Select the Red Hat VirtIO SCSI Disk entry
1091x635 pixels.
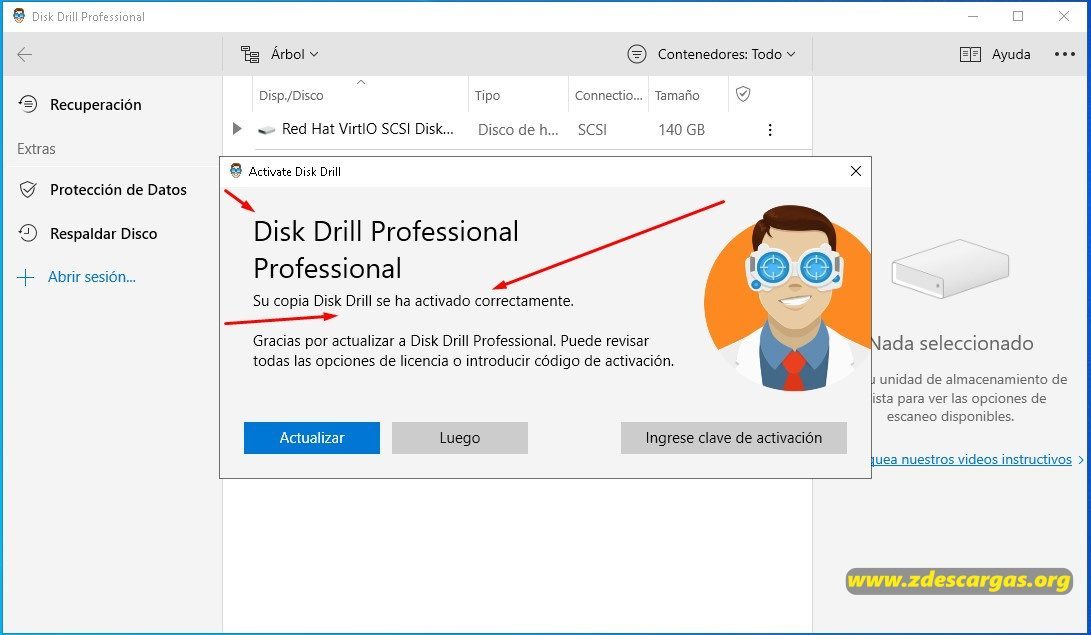coord(367,129)
